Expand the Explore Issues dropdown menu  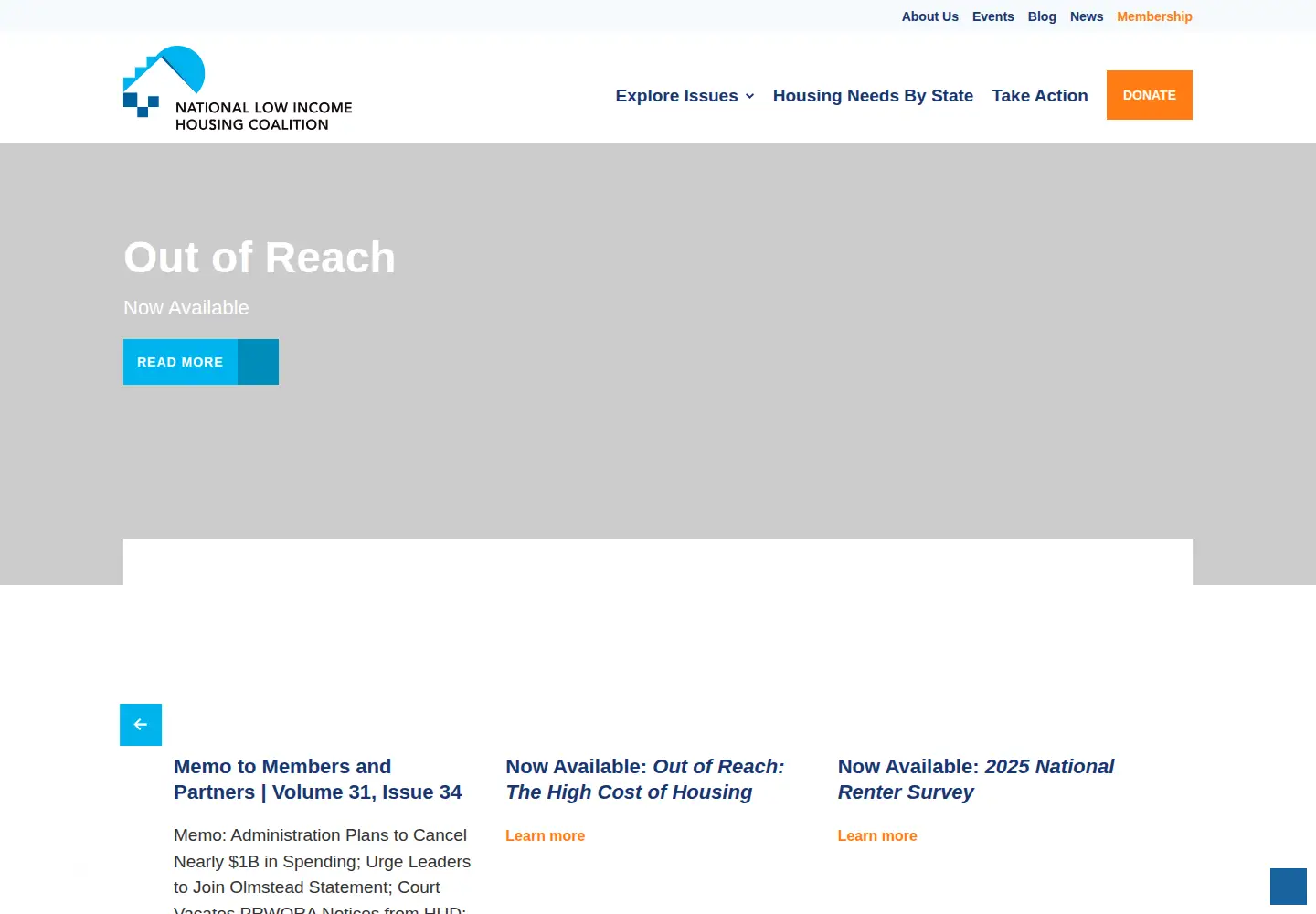(x=685, y=96)
